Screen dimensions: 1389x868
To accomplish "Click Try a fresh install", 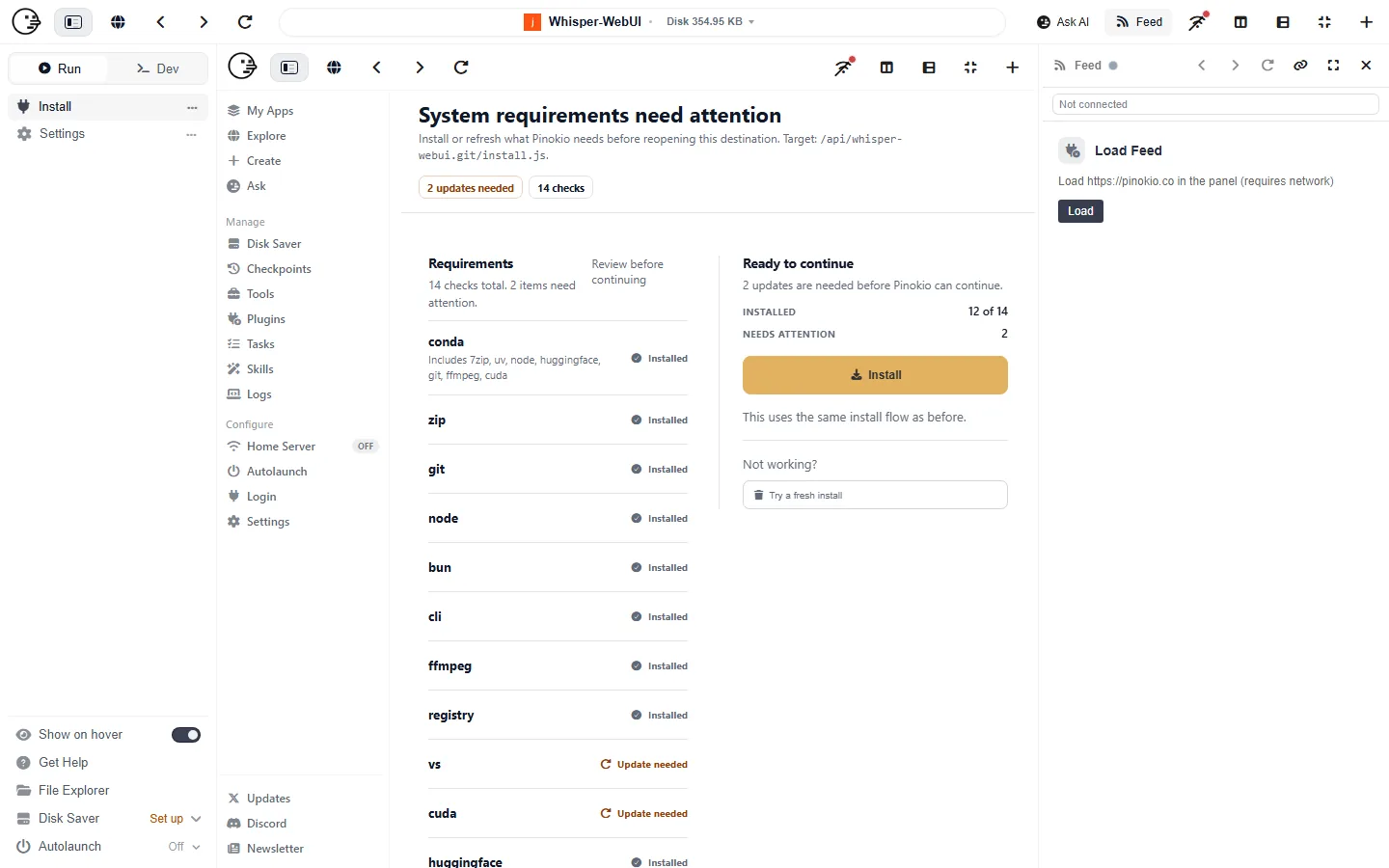I will coord(875,495).
